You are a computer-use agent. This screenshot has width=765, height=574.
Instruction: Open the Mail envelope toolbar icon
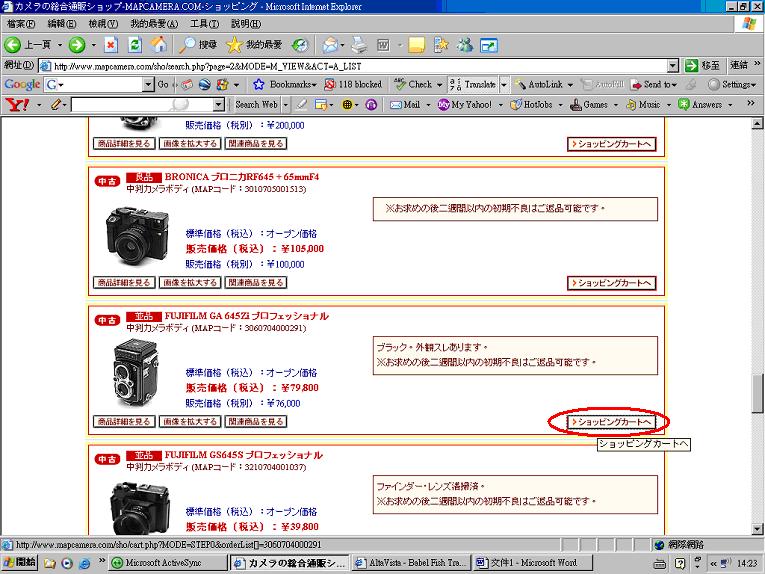[330, 45]
